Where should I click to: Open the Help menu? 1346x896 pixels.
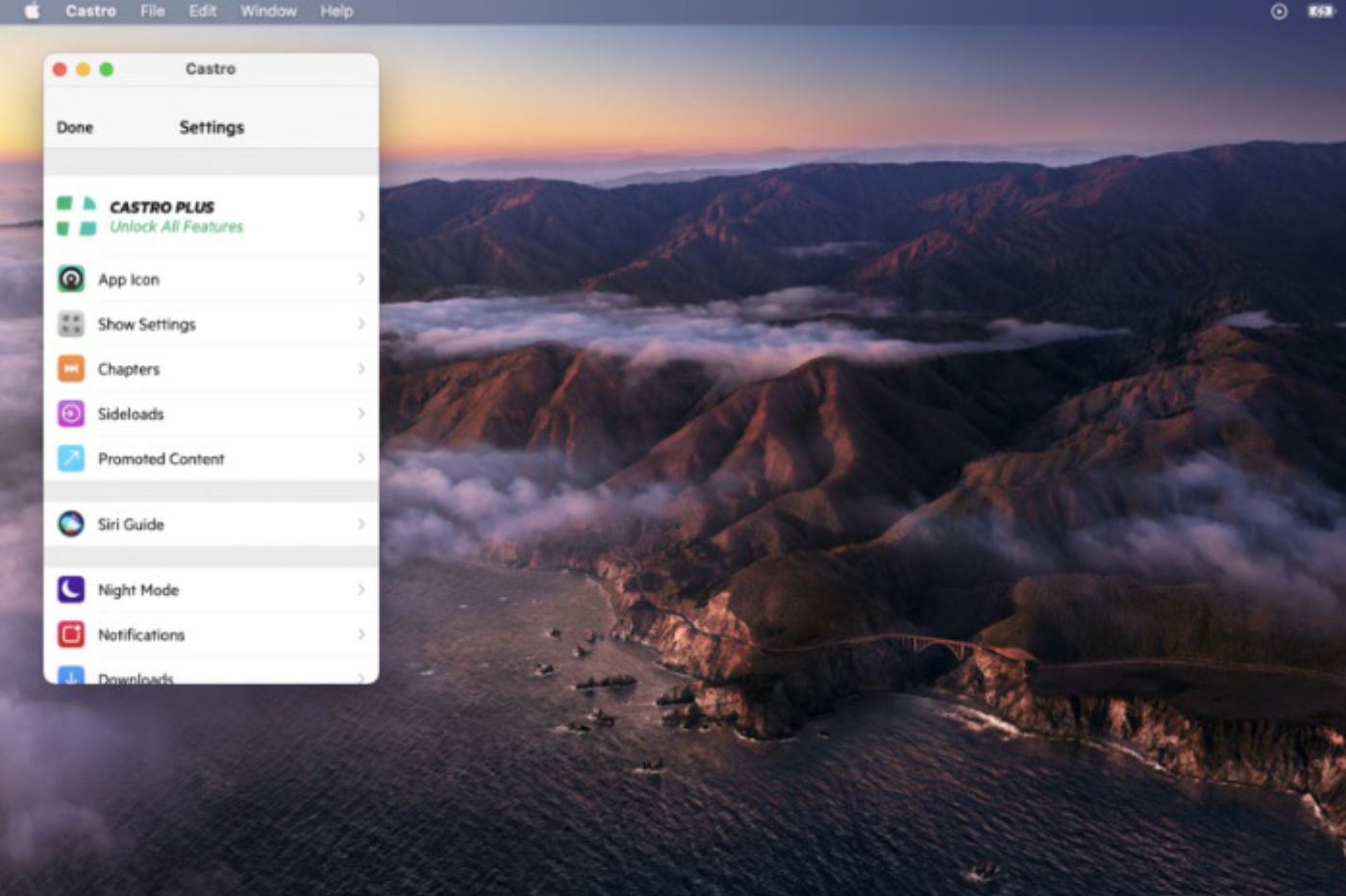coord(336,12)
